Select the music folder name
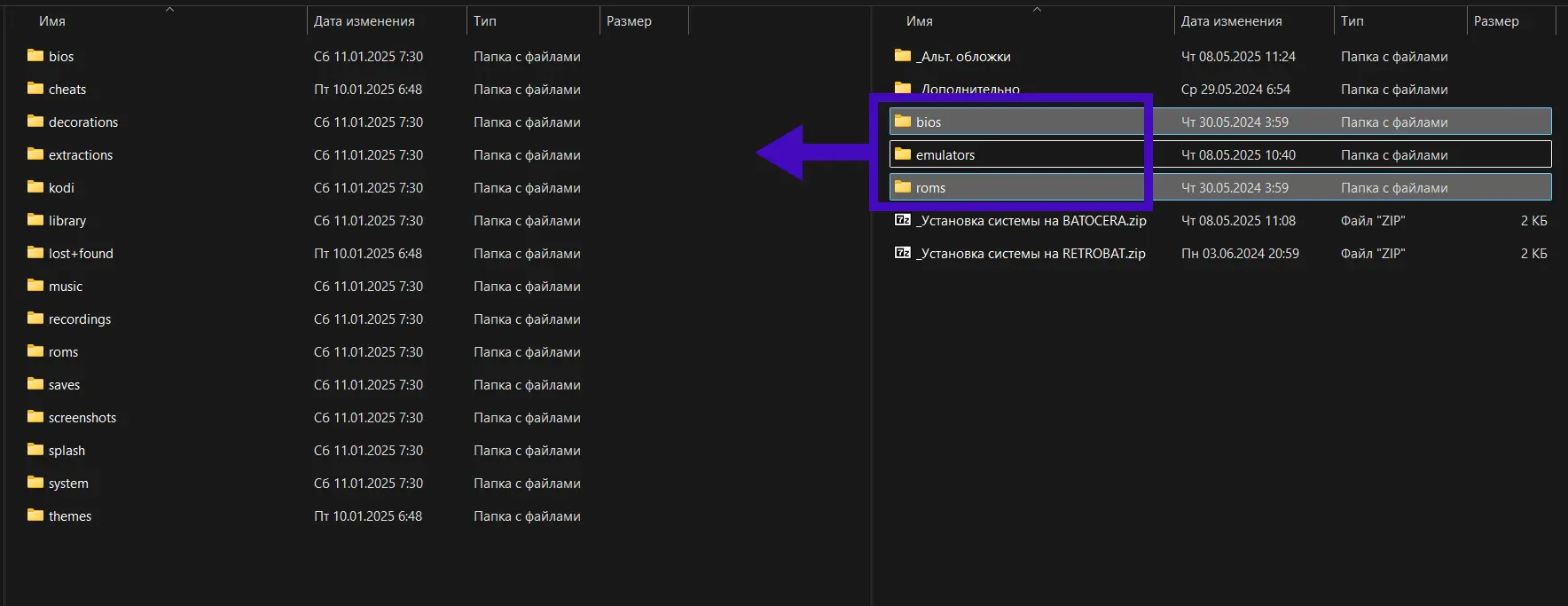The height and width of the screenshot is (606, 1568). (x=66, y=287)
